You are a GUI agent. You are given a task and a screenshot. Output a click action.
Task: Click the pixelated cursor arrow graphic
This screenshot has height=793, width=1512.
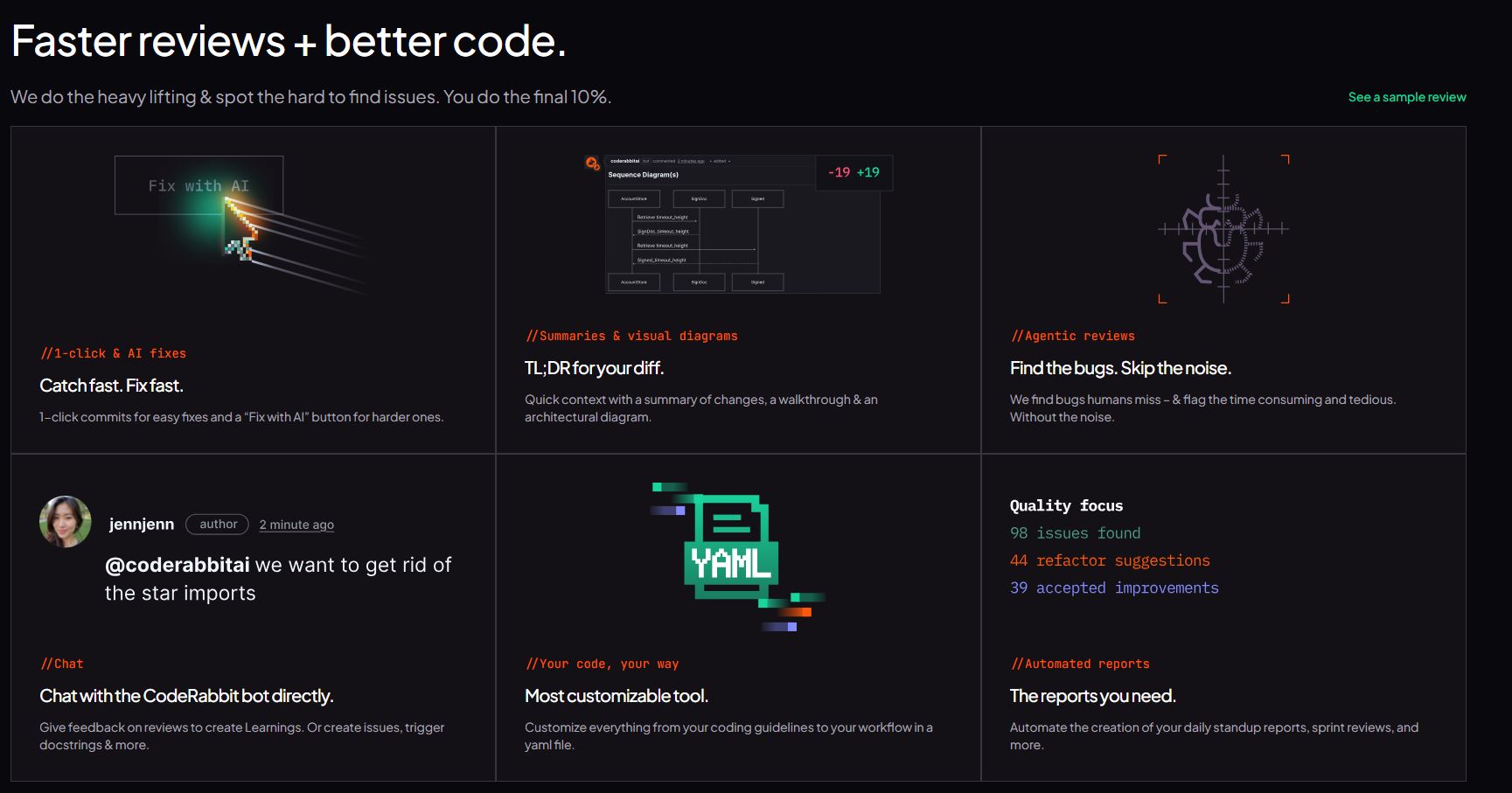coord(240,229)
